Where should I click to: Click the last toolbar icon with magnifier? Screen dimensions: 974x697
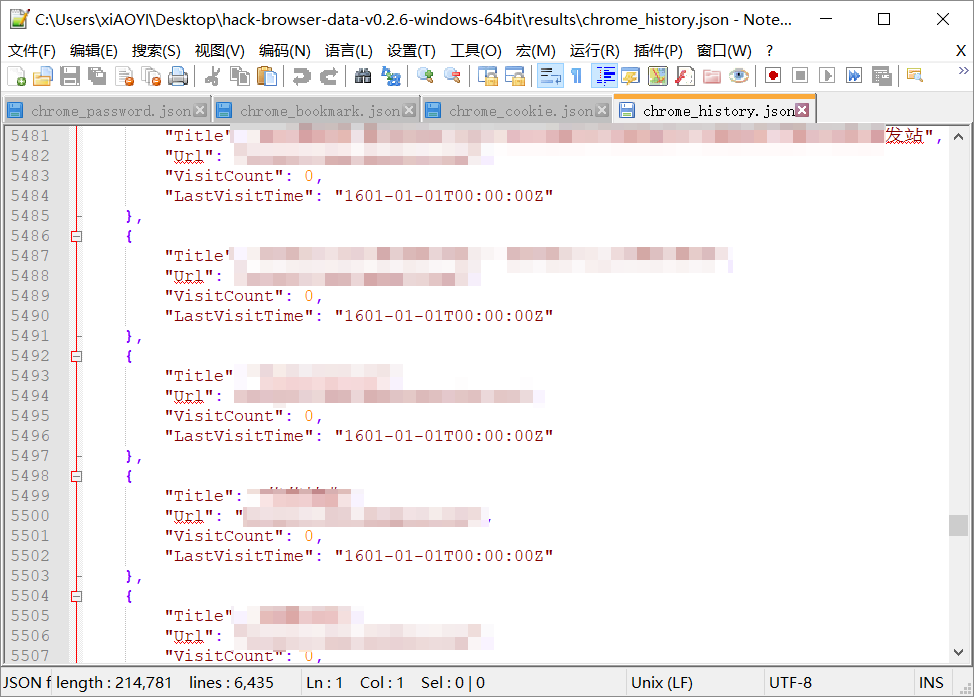tap(915, 76)
